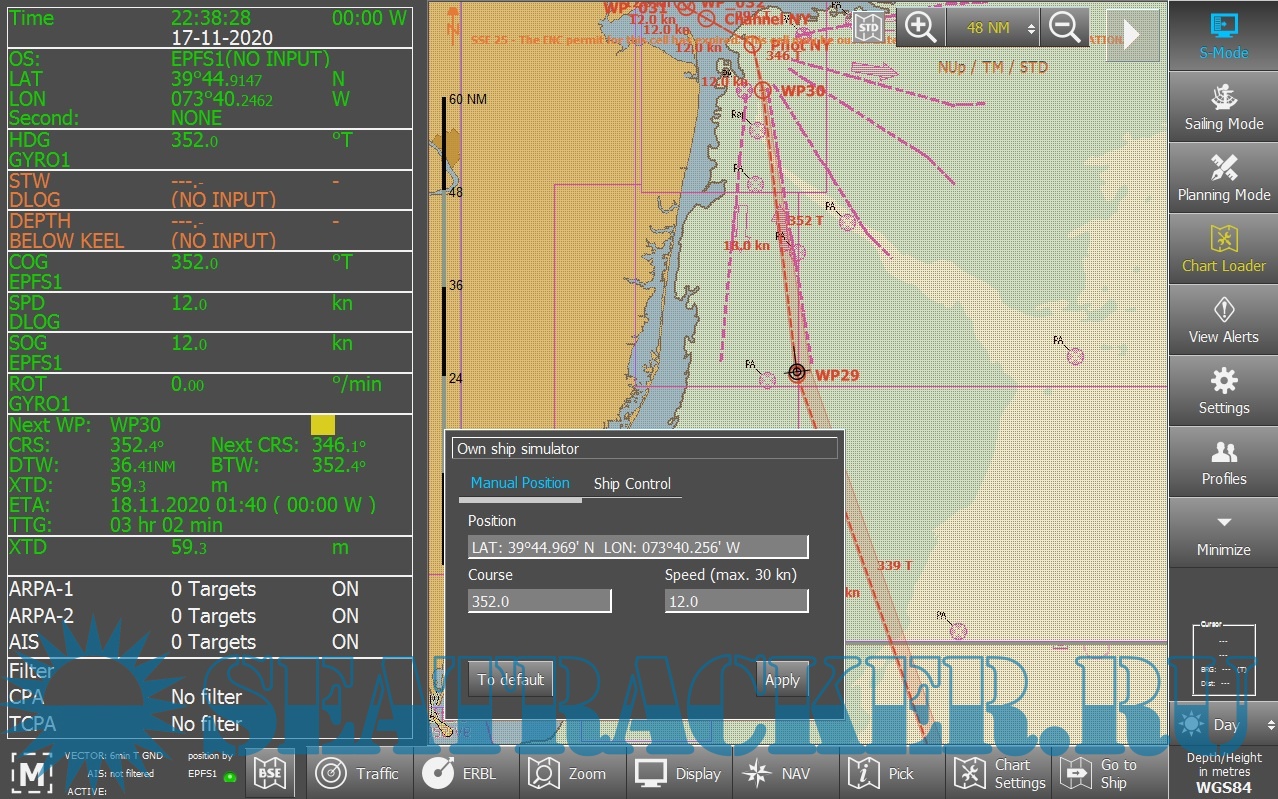Viewport: 1278px width, 799px height.
Task: Click the To default button
Action: point(510,680)
